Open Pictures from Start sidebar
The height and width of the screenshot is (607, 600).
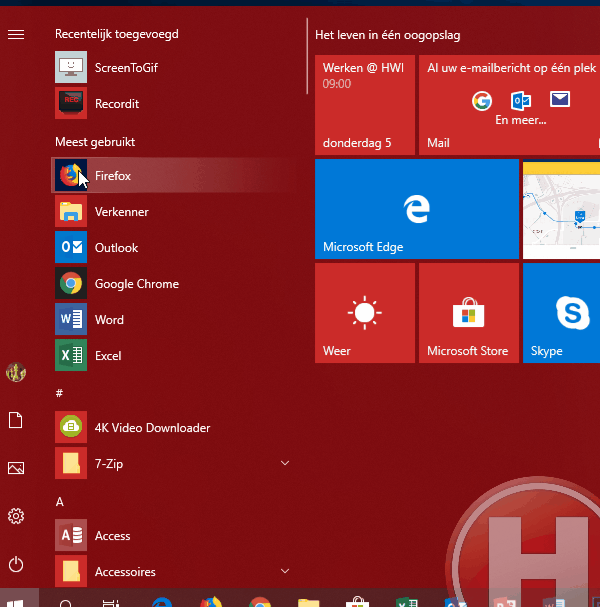pyautogui.click(x=16, y=468)
